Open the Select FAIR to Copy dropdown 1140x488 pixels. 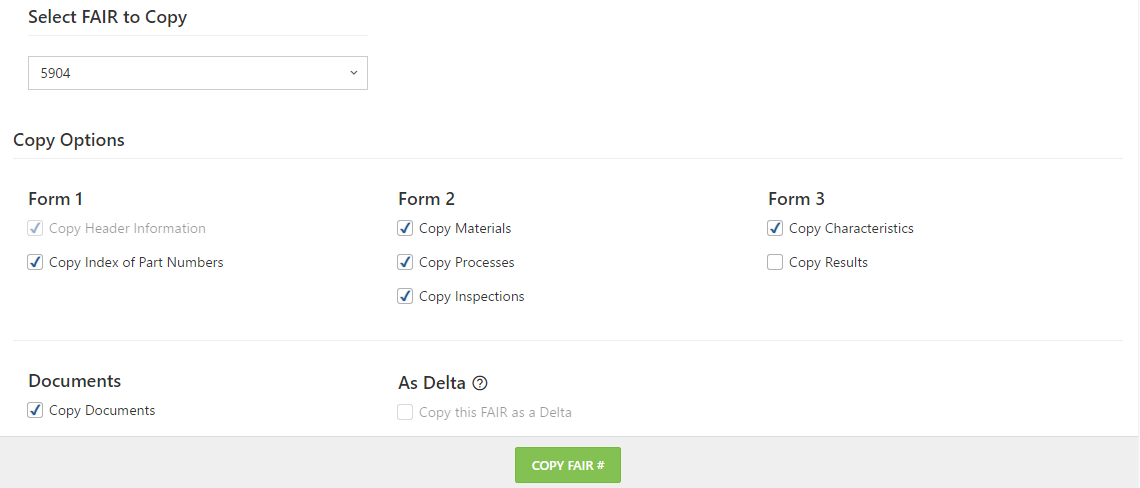pos(198,73)
